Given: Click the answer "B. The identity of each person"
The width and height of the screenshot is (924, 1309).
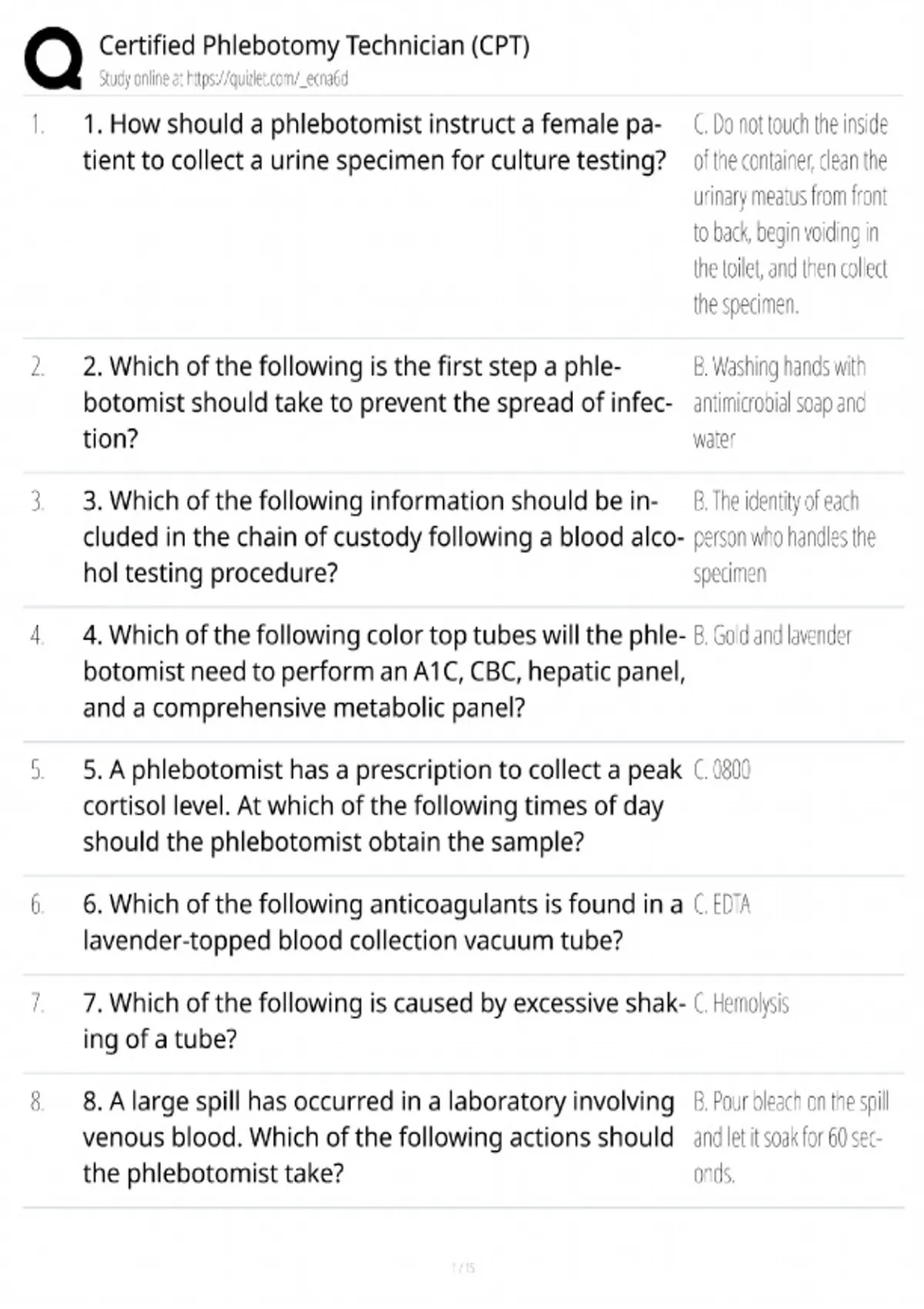Looking at the screenshot, I should click(783, 537).
